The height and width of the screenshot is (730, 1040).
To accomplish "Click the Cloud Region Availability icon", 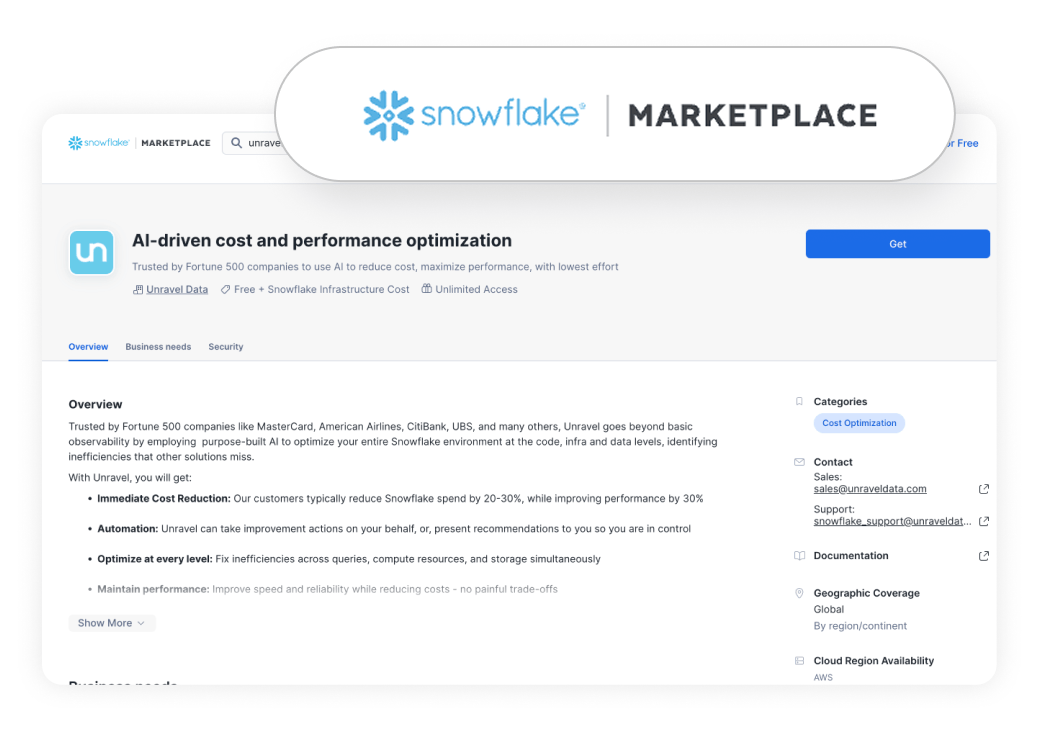I will click(799, 661).
